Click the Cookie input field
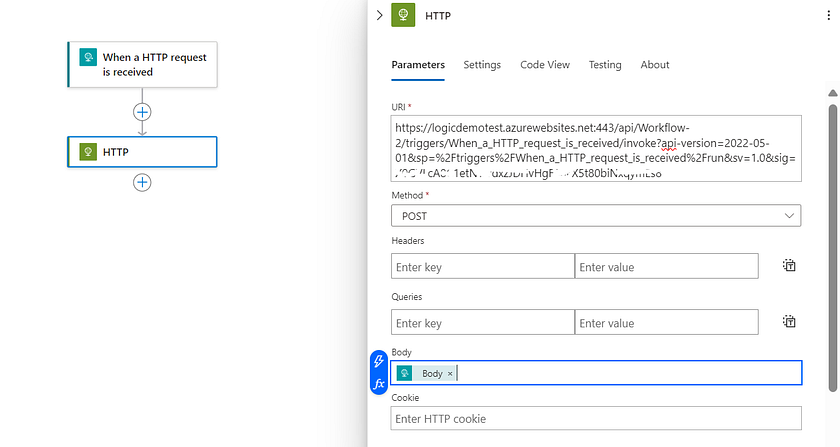The width and height of the screenshot is (840, 447). coord(596,418)
